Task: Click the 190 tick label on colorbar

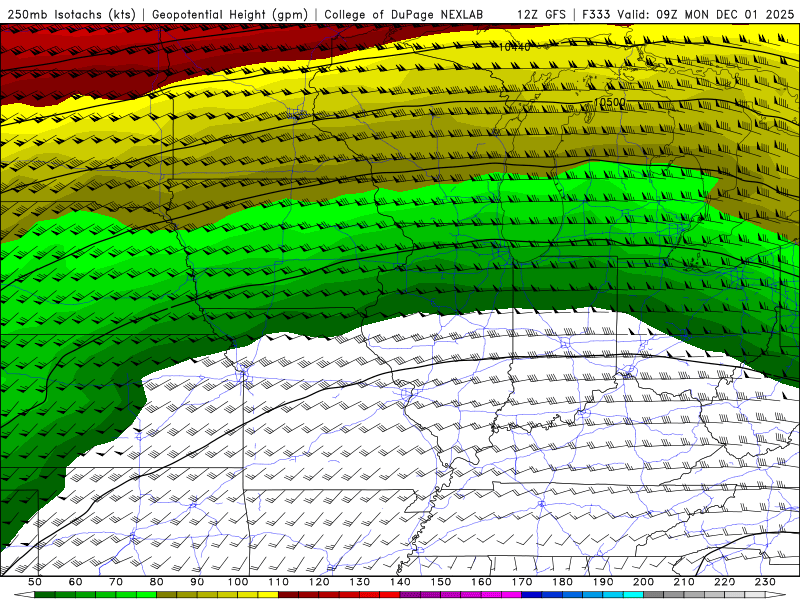Action: click(603, 582)
